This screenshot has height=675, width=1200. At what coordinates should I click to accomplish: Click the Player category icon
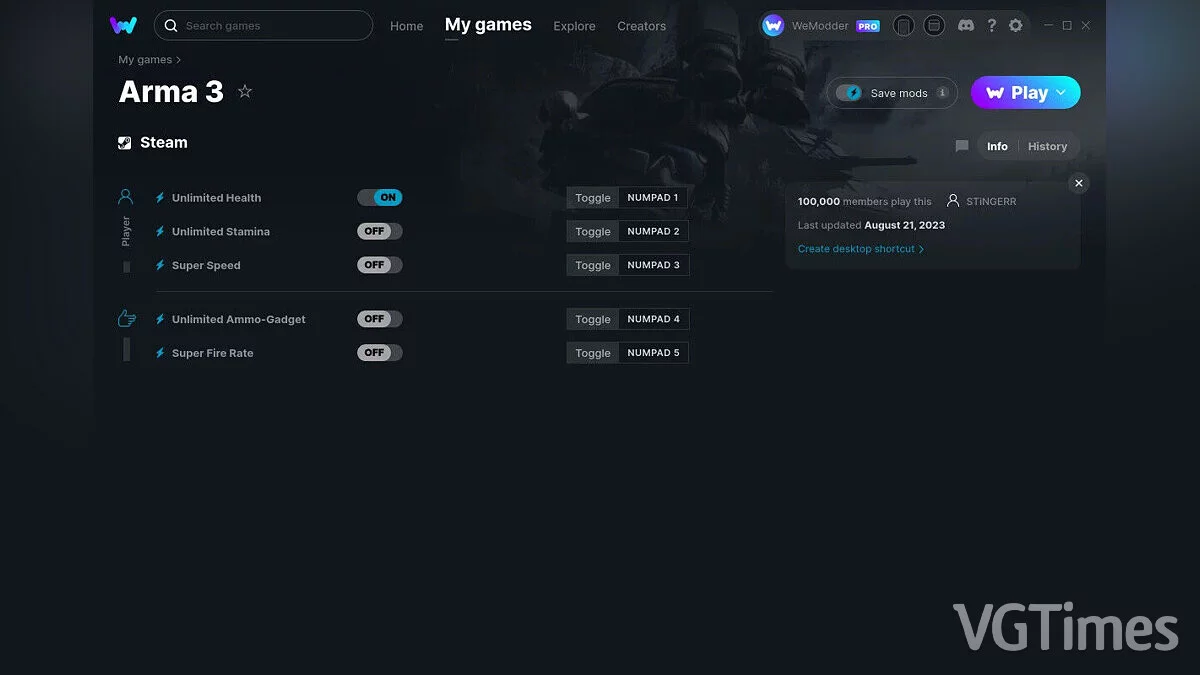pos(126,197)
